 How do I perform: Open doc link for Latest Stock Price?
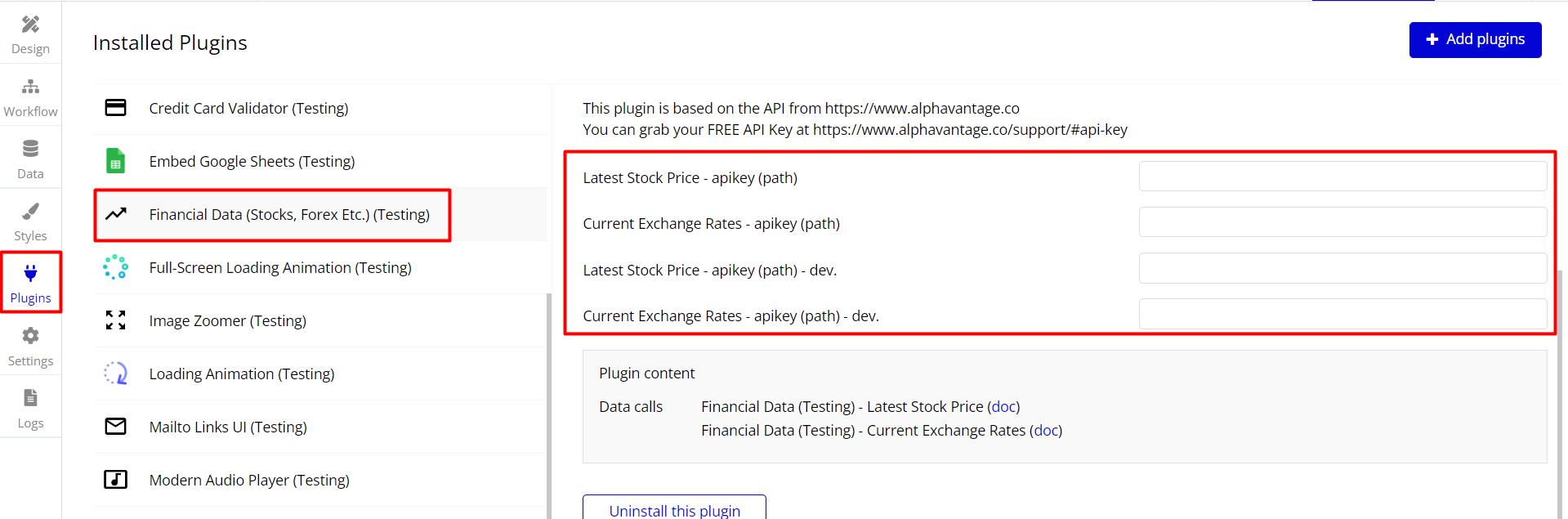1003,406
